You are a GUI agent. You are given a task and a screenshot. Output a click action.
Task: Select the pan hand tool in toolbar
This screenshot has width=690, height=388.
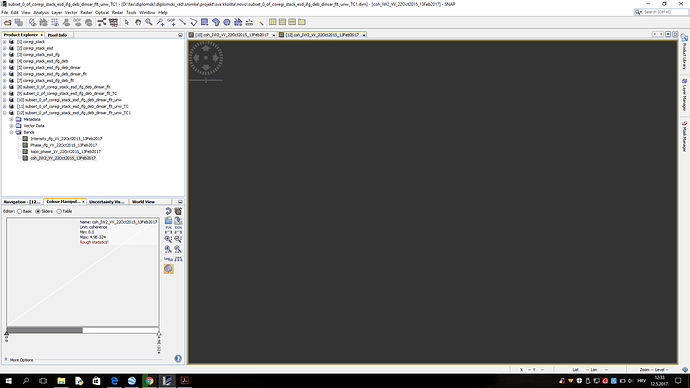(x=138, y=22)
